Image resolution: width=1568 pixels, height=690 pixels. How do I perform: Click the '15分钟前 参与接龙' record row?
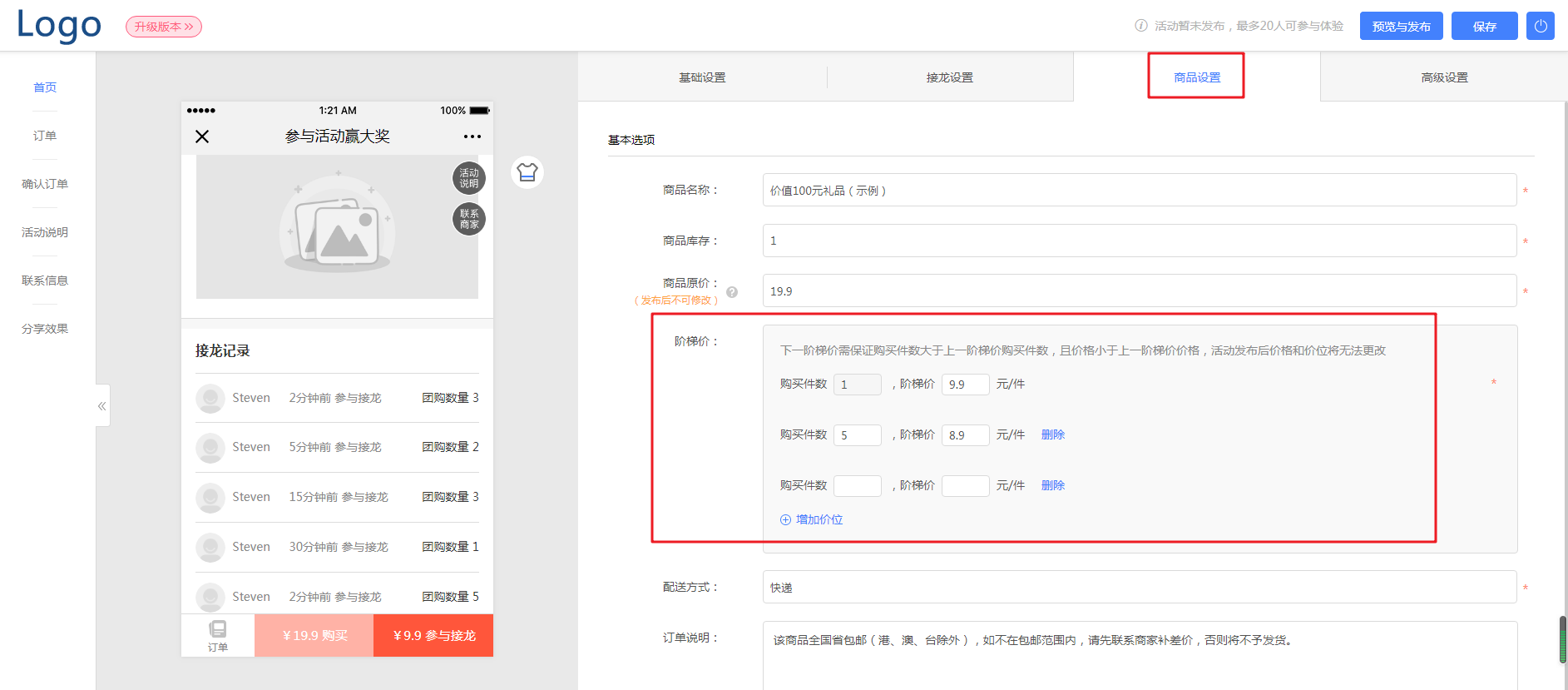tap(337, 497)
